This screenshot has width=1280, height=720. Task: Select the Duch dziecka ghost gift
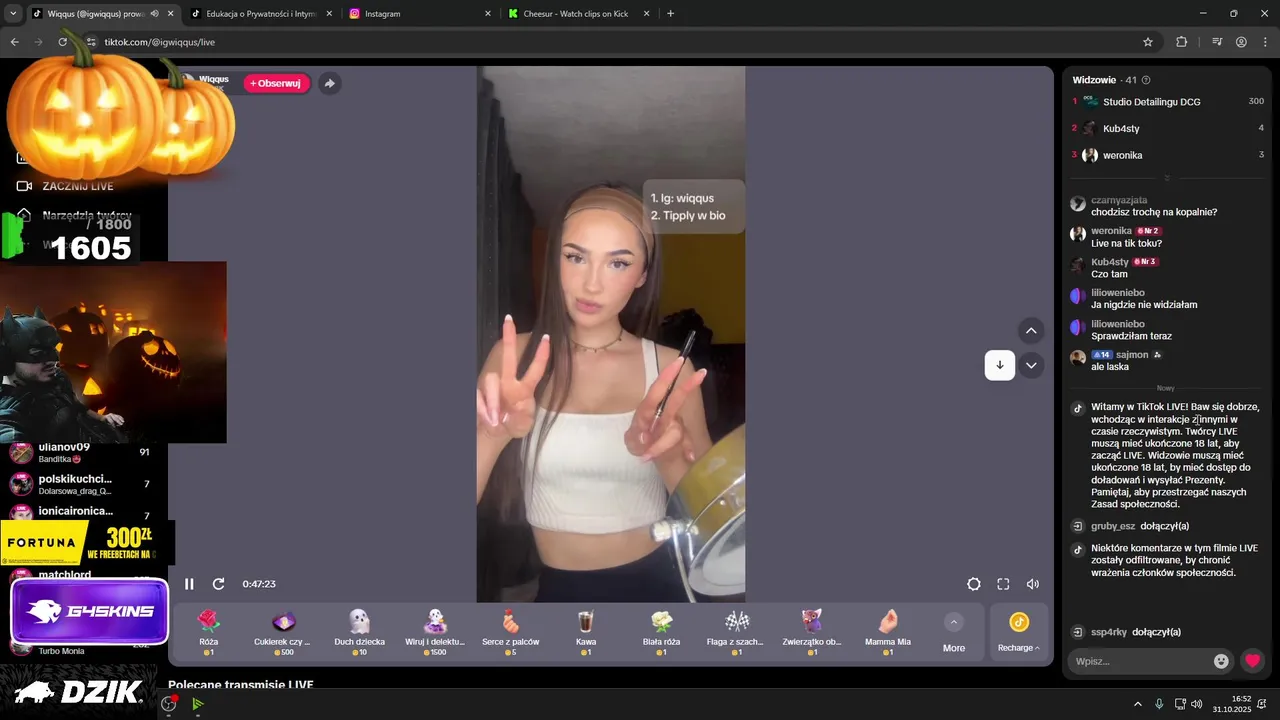(359, 632)
